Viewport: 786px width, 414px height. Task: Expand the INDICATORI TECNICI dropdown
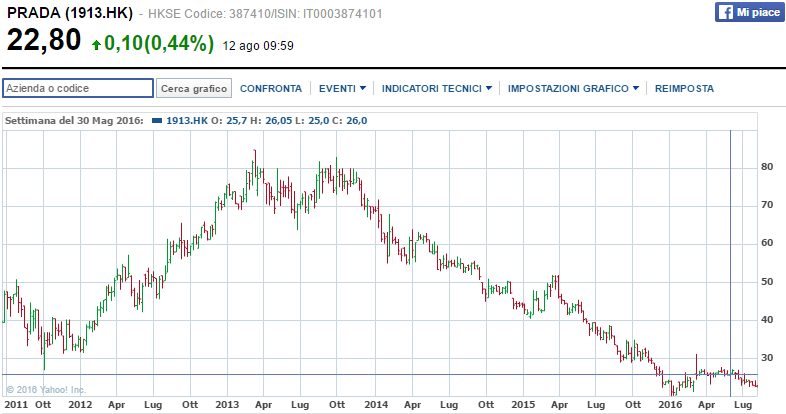click(437, 88)
